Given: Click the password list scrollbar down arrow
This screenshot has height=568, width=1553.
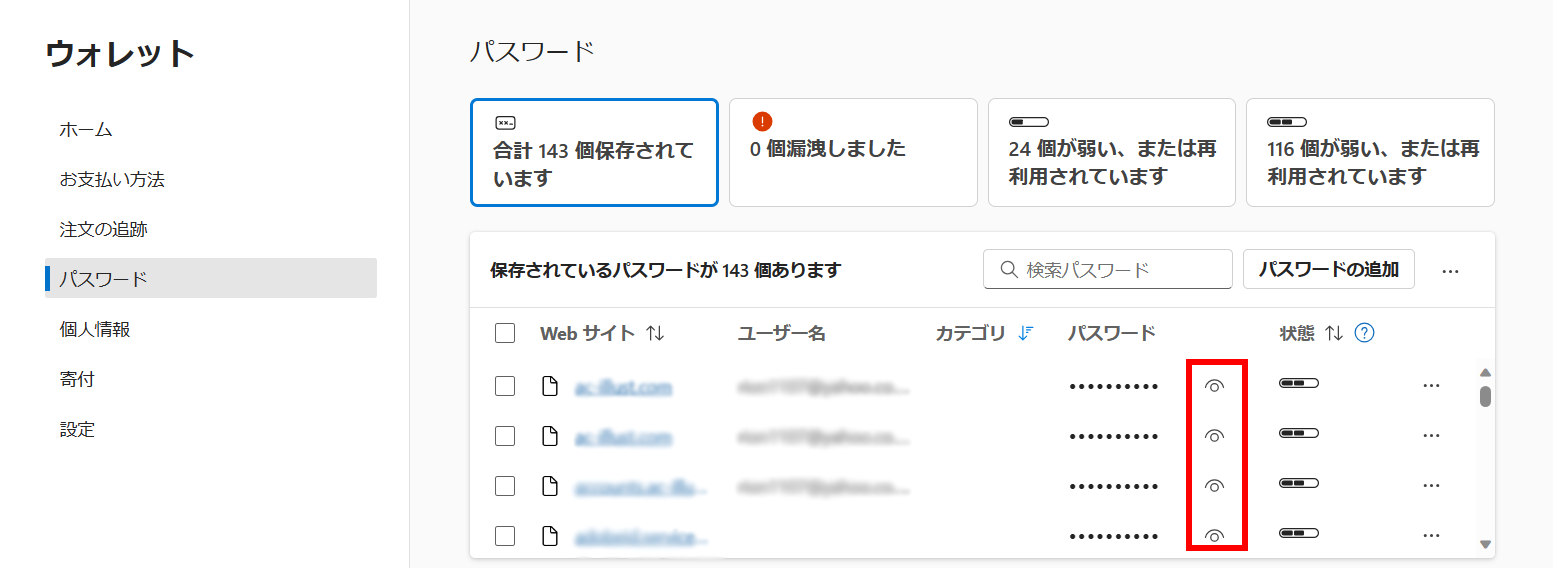Looking at the screenshot, I should [x=1485, y=545].
